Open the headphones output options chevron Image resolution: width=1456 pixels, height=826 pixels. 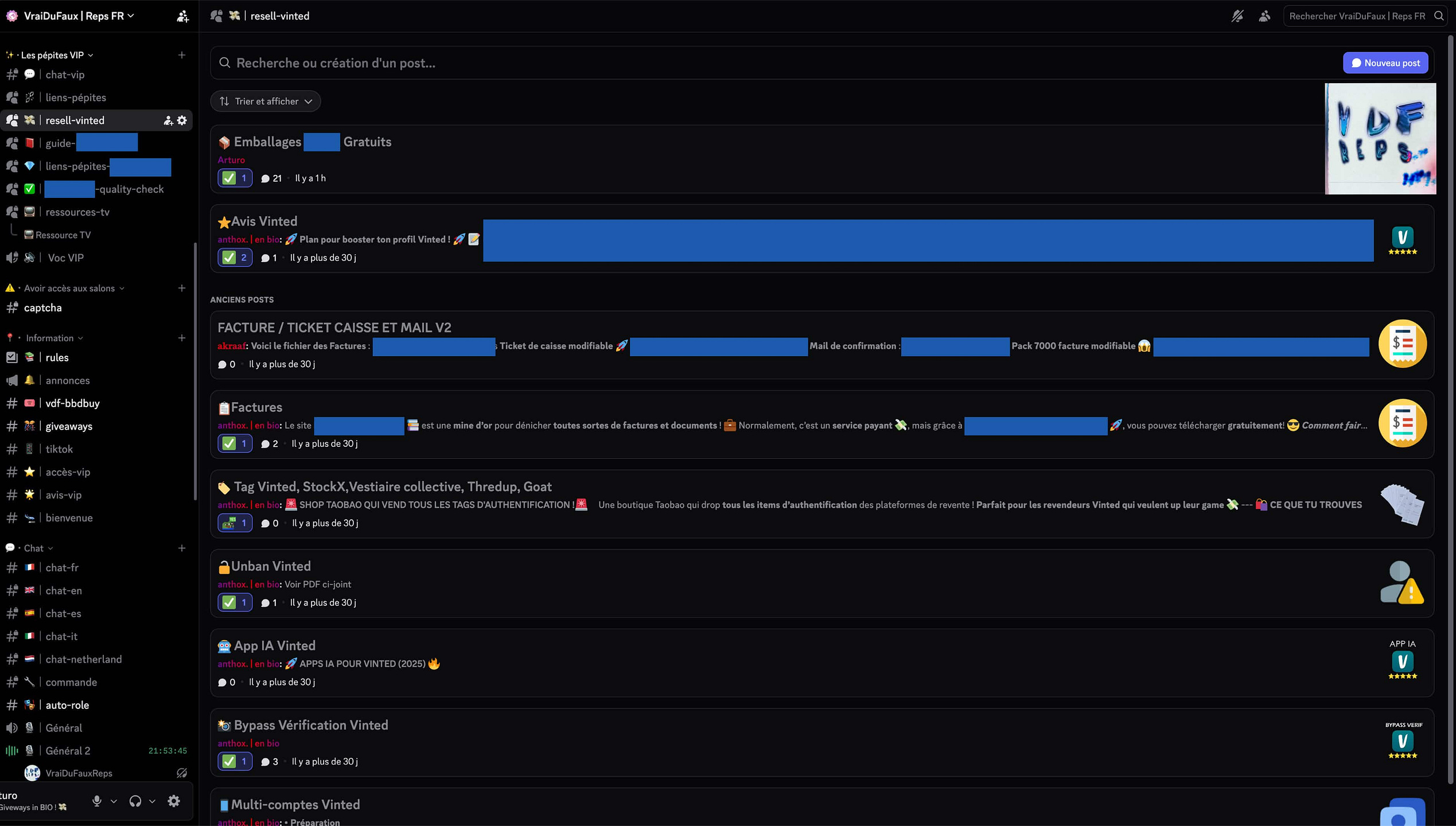[x=152, y=801]
